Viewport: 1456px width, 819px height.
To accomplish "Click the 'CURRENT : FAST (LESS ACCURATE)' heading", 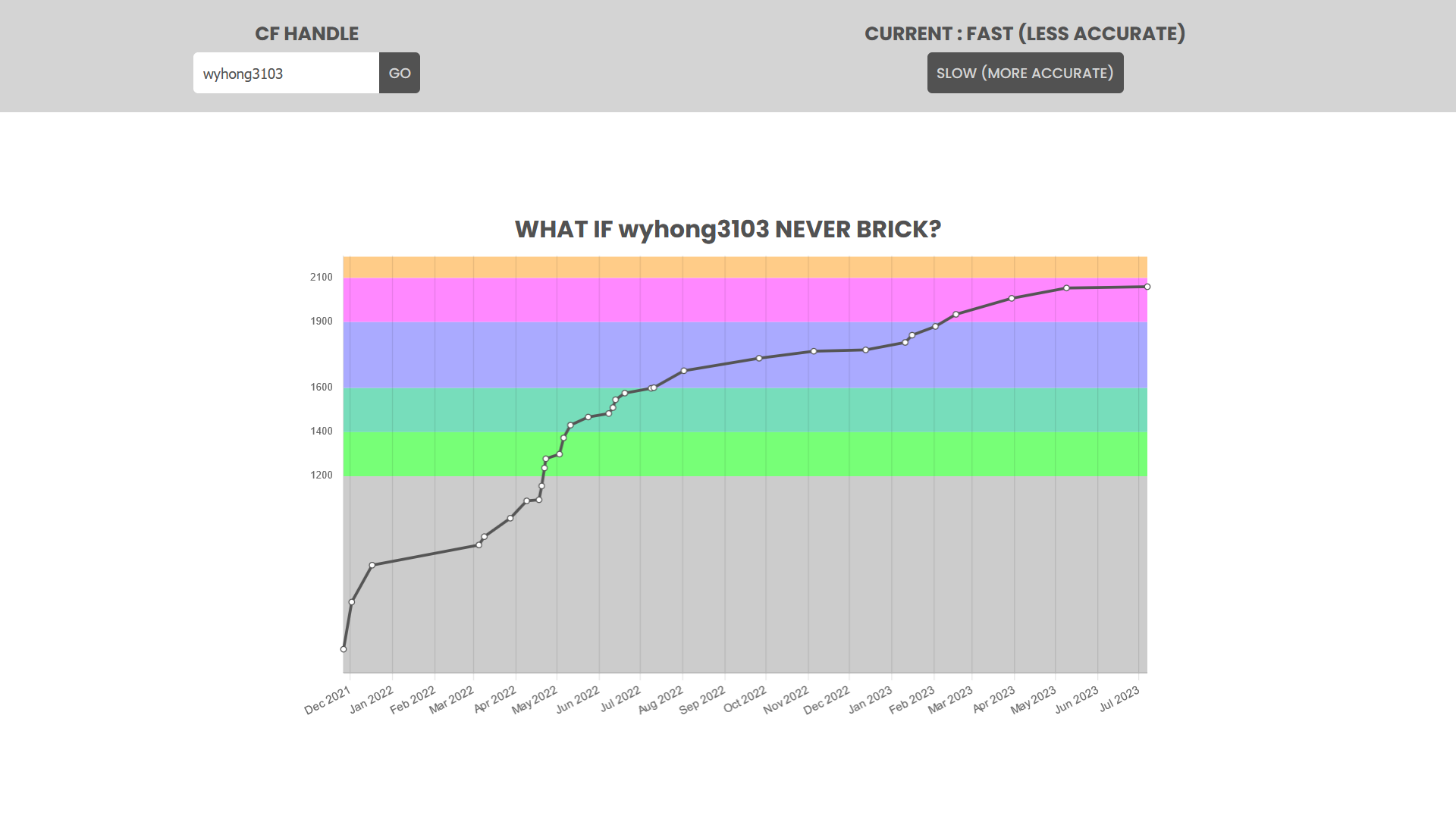I will click(1025, 33).
